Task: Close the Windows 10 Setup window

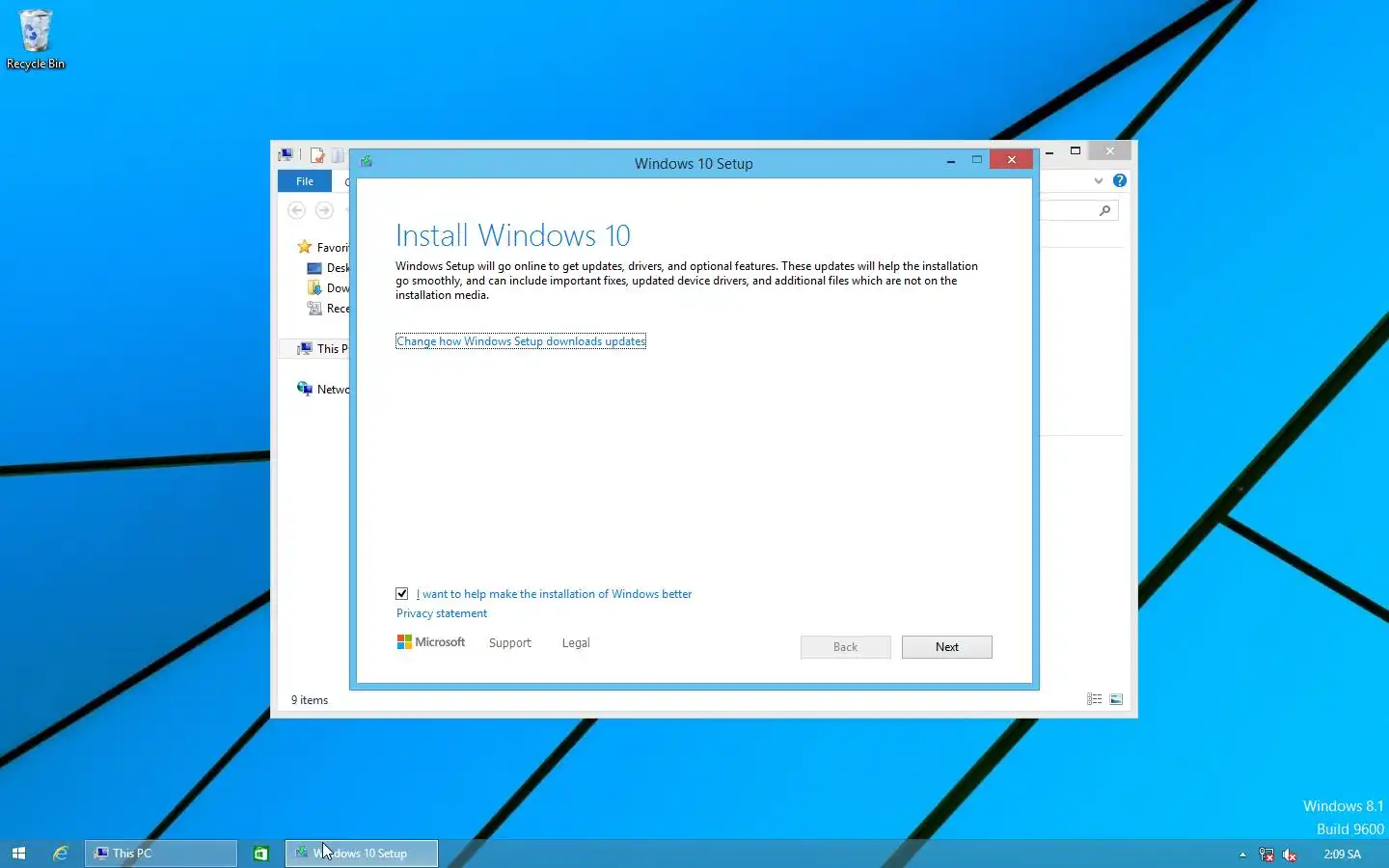Action: (x=1011, y=160)
